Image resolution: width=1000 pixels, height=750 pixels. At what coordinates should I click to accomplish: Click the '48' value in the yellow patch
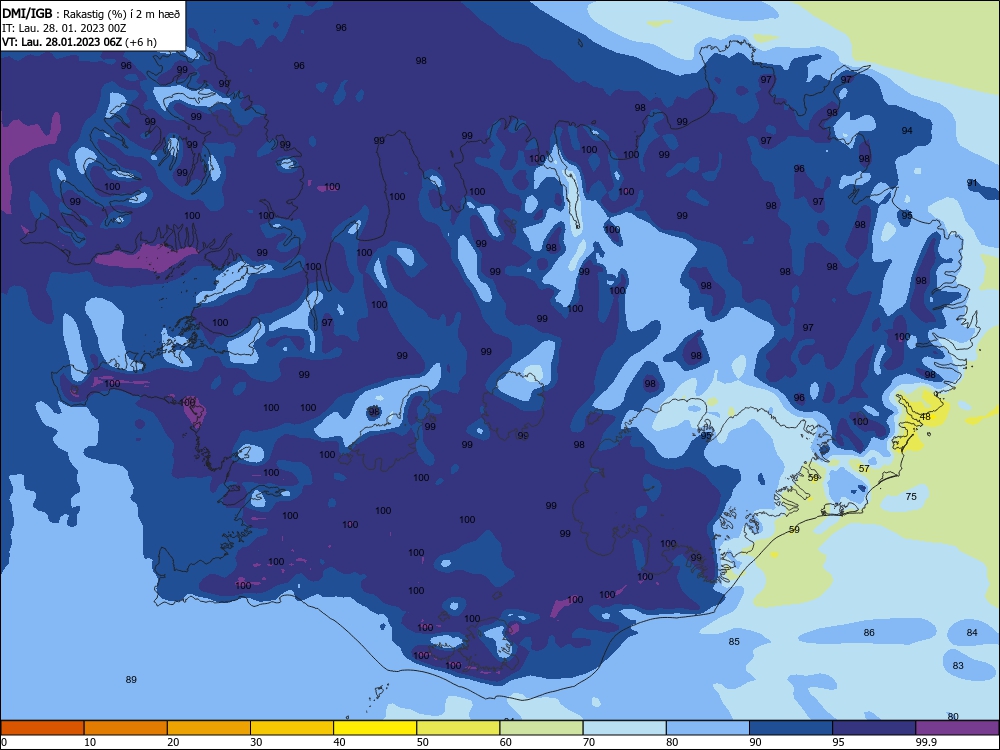tap(925, 416)
